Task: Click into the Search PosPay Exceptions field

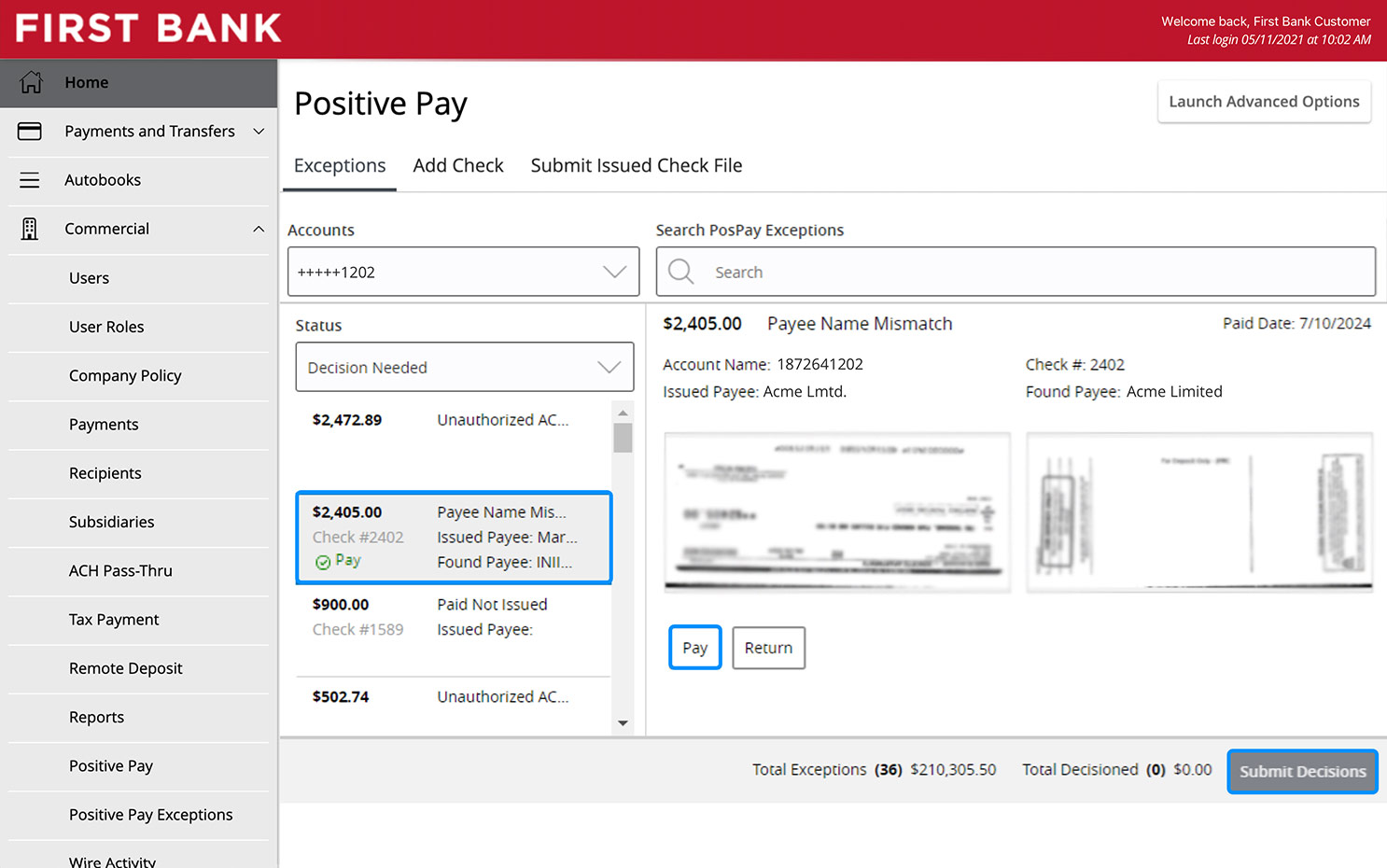Action: 1016,272
